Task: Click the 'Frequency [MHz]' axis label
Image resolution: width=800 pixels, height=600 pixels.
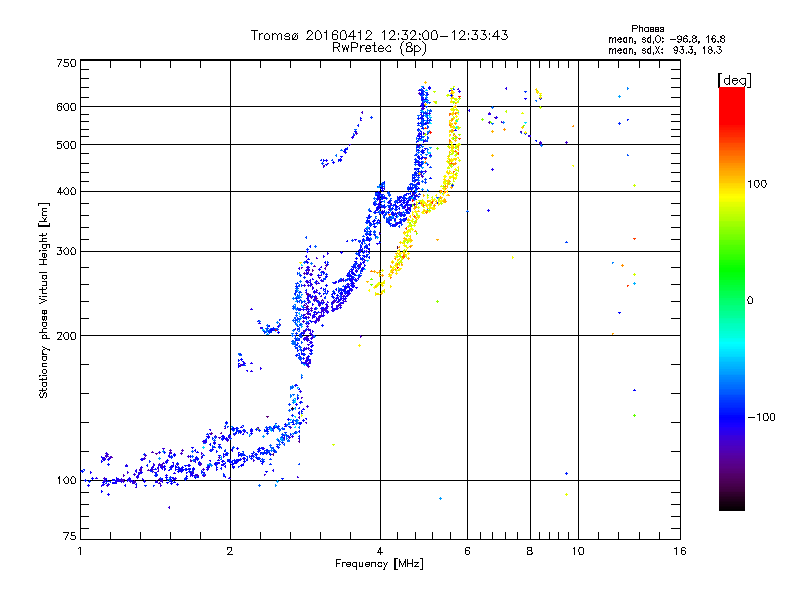Action: pyautogui.click(x=379, y=564)
